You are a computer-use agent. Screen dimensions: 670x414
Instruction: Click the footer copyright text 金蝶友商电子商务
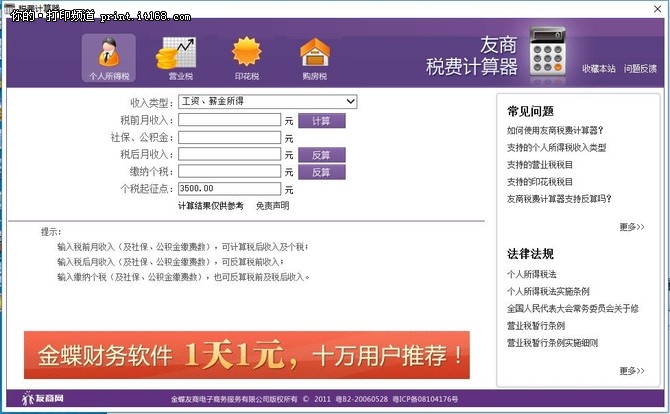coord(314,399)
